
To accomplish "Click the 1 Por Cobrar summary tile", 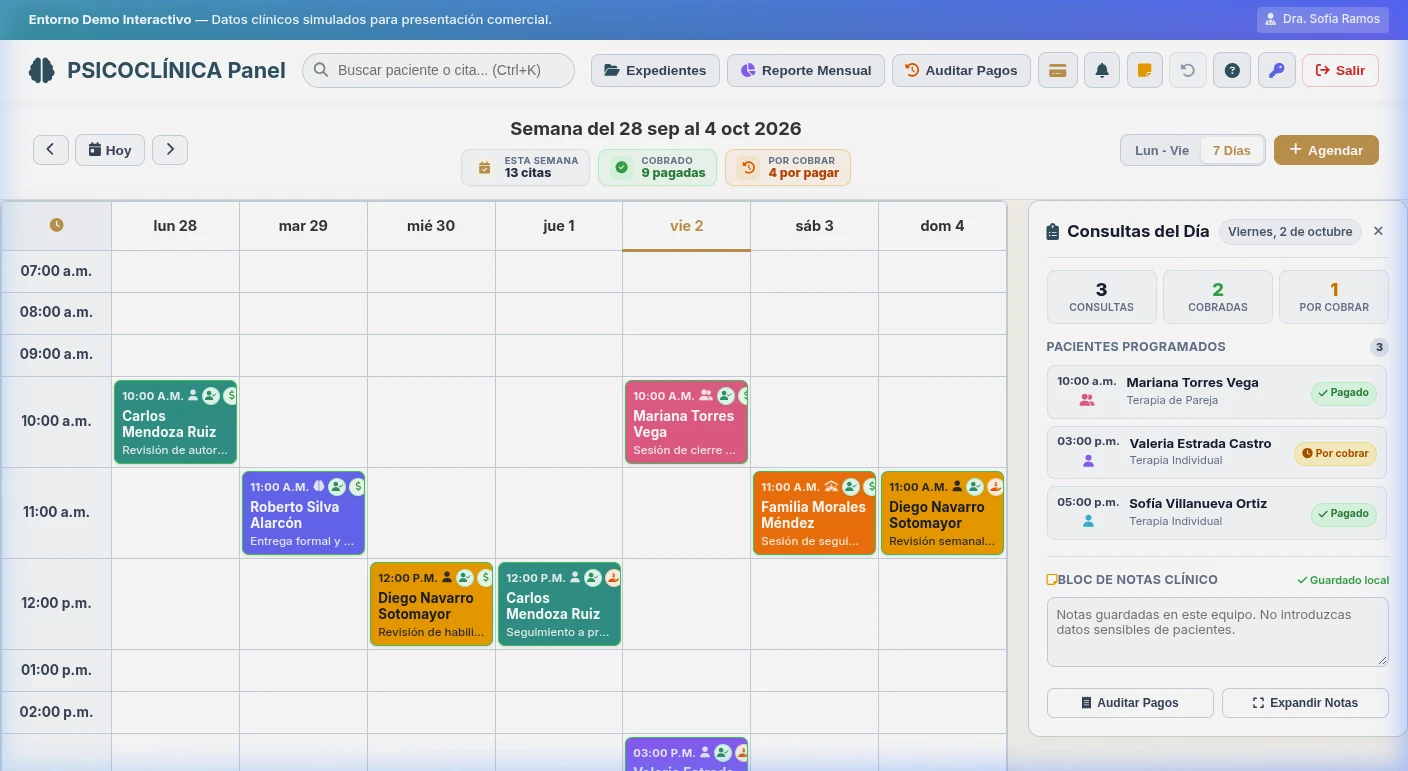I will coord(1334,297).
